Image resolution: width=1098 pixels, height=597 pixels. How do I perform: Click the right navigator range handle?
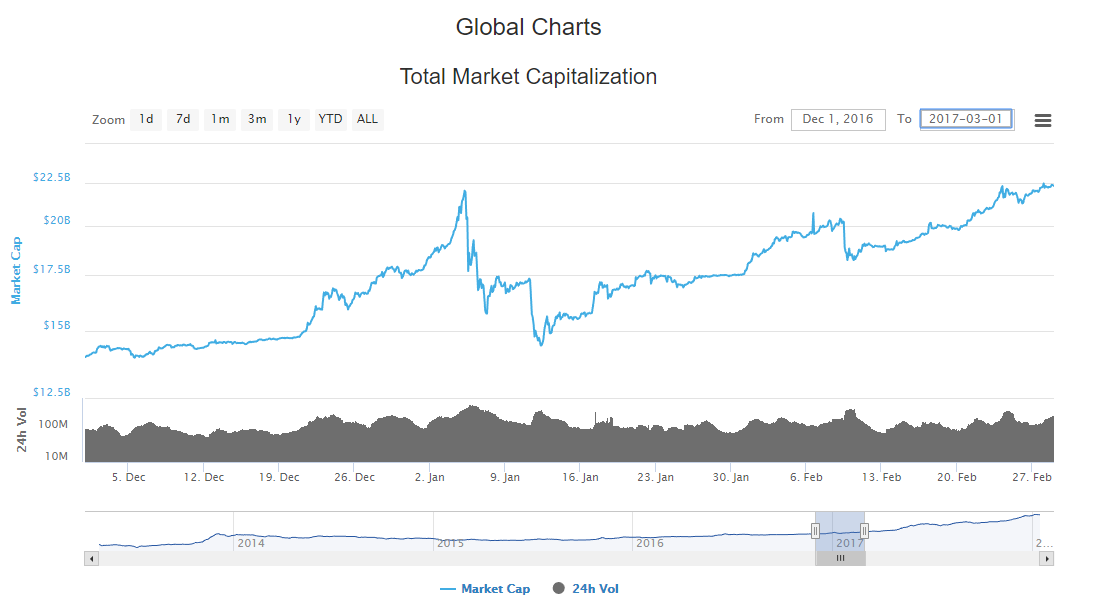(865, 531)
